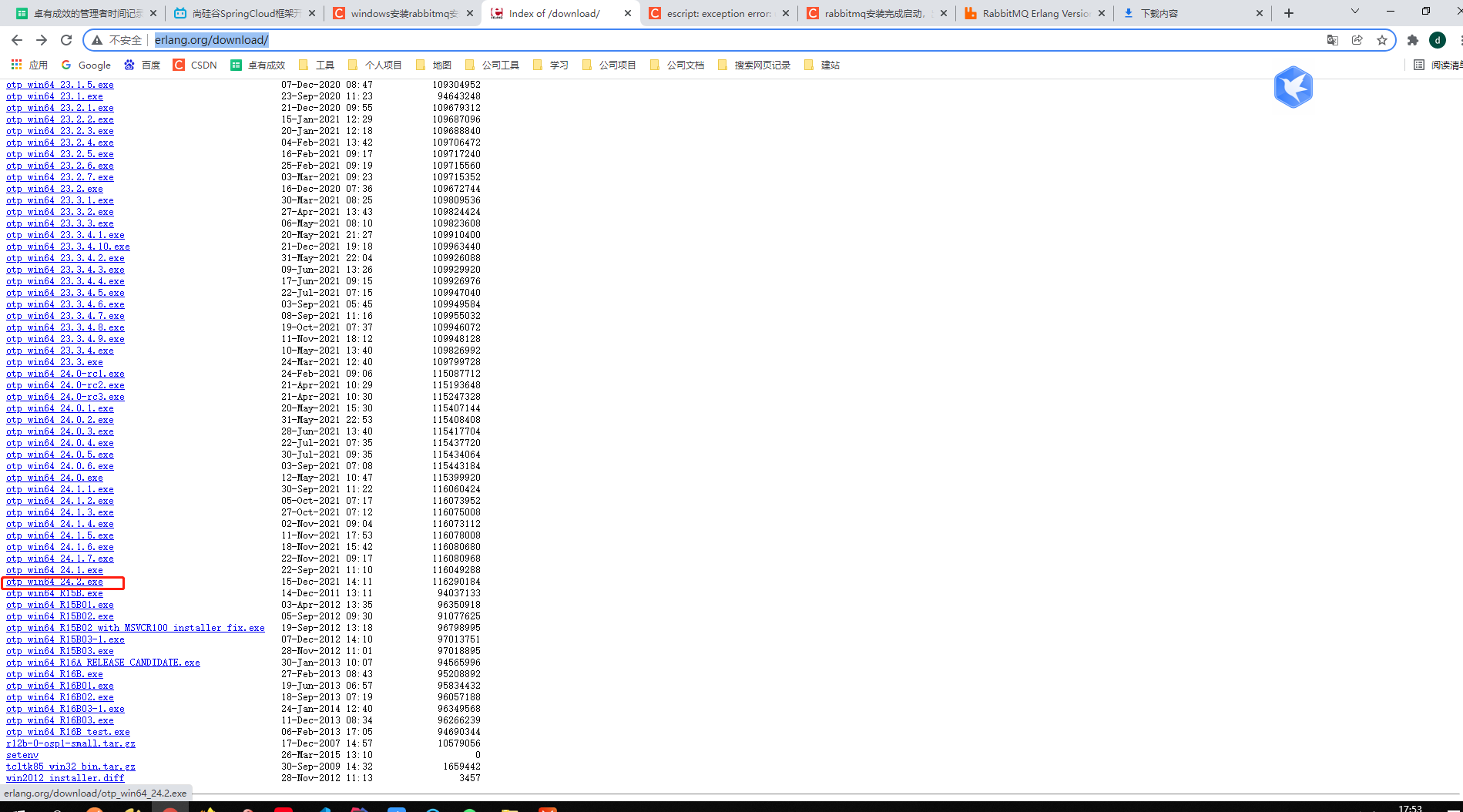Close the Index of /download/ tab
The width and height of the screenshot is (1463, 812).
[628, 13]
